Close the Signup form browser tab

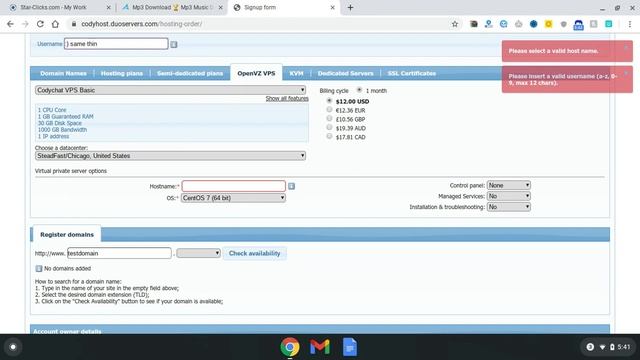pos(332,7)
